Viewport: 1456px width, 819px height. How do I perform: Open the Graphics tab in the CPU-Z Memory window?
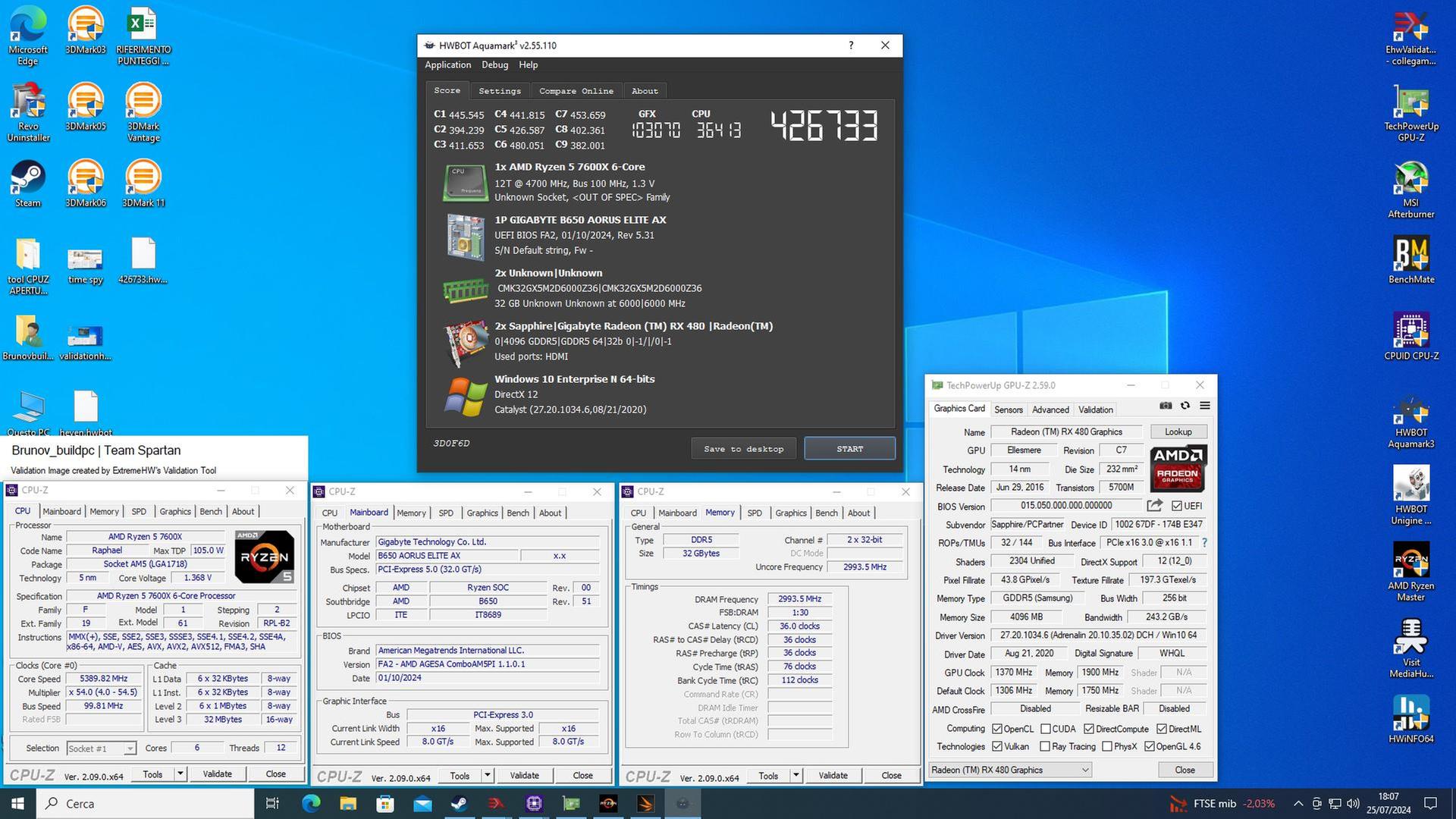791,513
